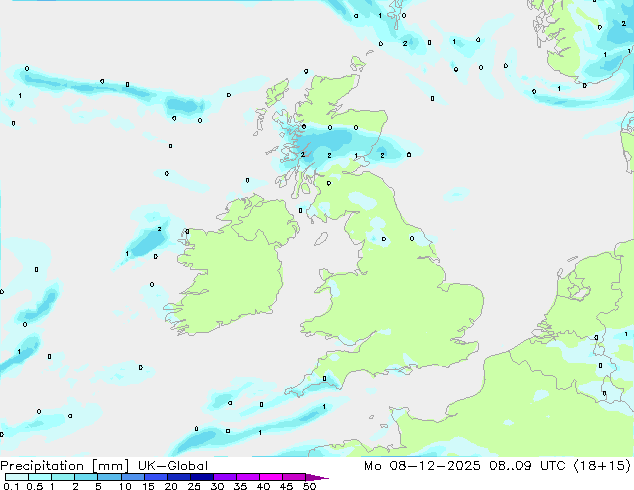Click northern Scotland's land area
Viewport: 634px width, 490px height.
[320, 100]
